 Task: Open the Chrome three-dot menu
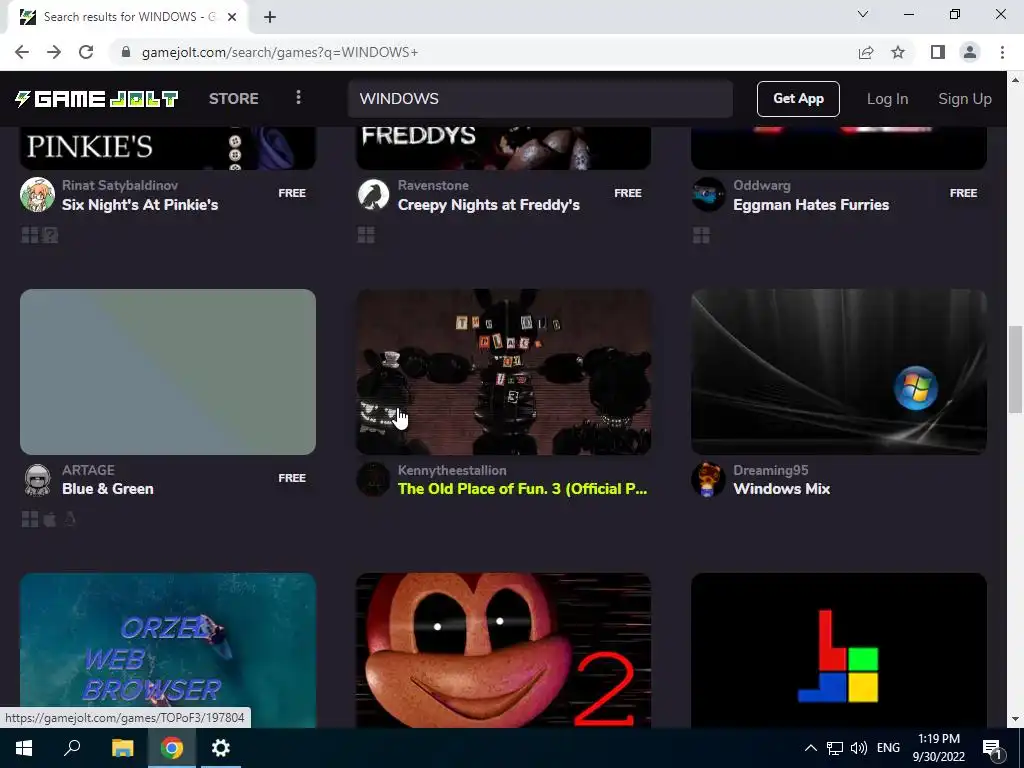click(x=1002, y=52)
